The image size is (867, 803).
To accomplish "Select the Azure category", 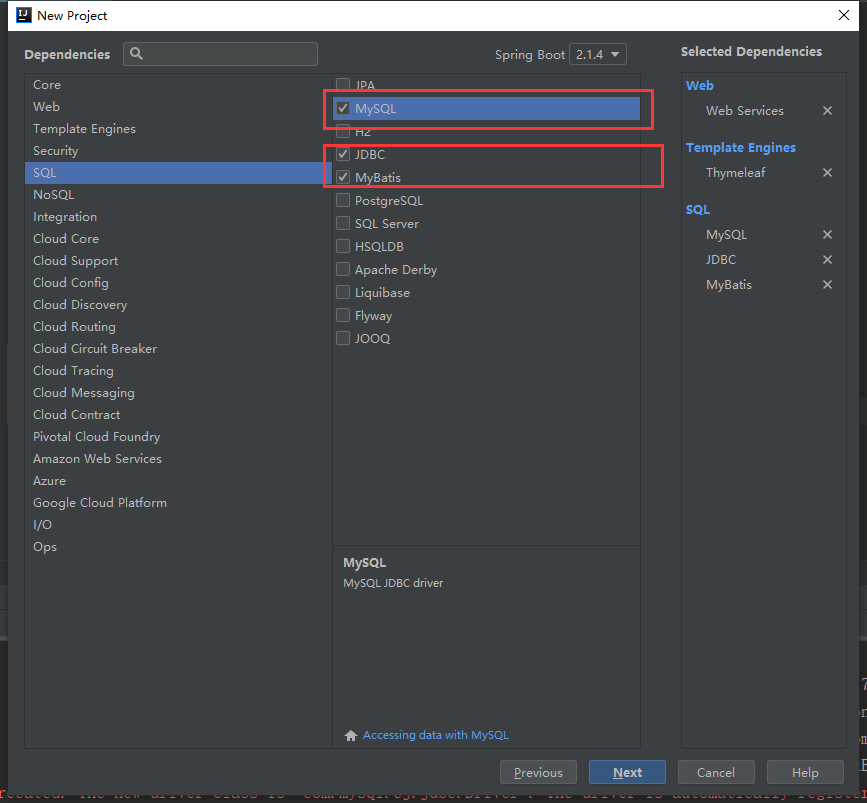I will coord(178,481).
